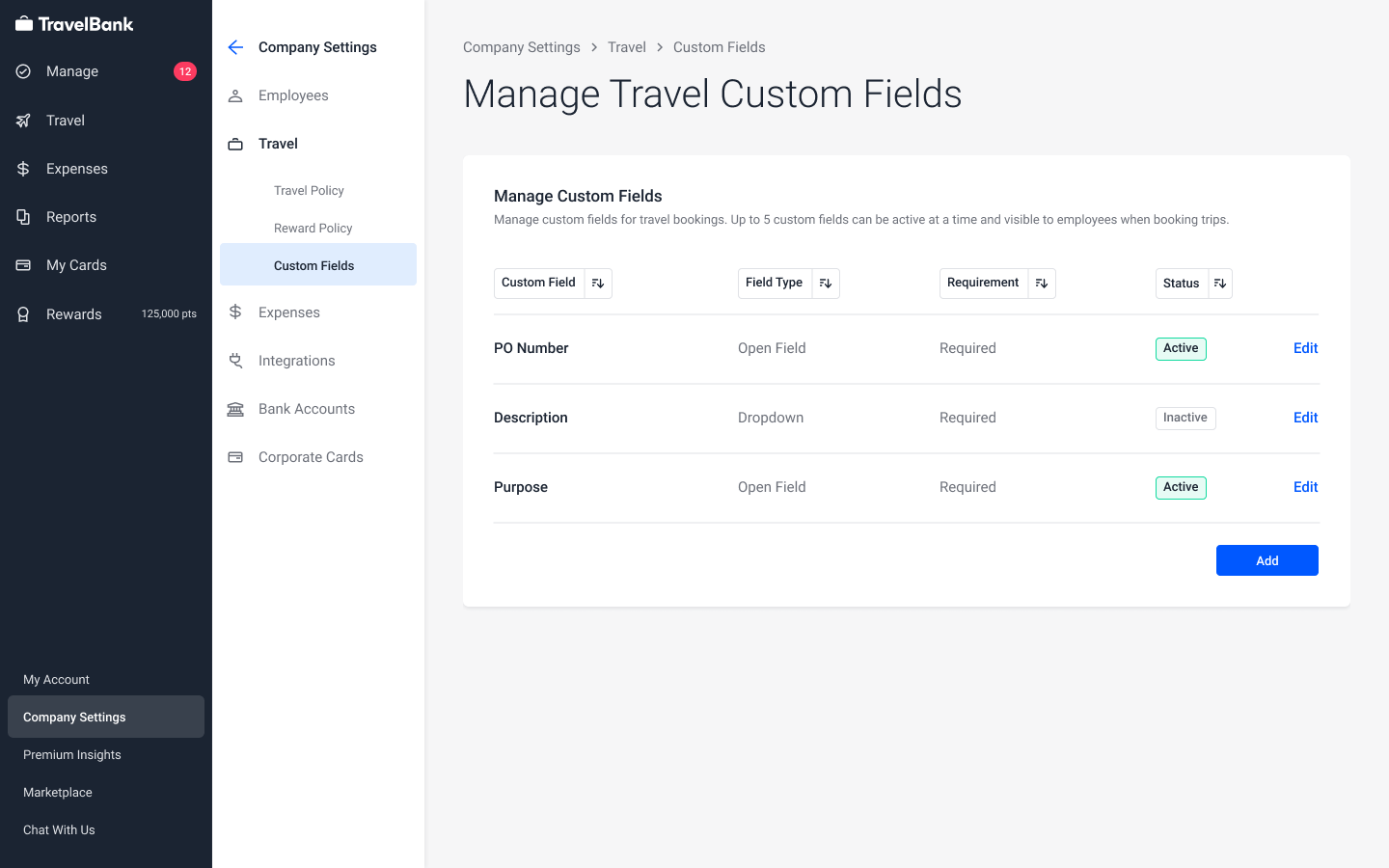Open the Reward Policy submenu item
The image size is (1389, 868).
tap(313, 229)
